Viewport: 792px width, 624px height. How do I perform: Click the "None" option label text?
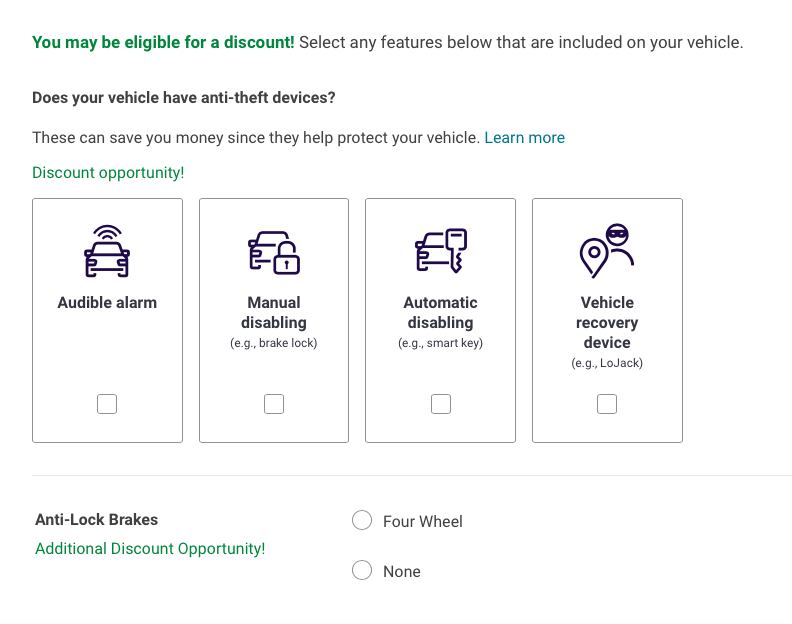pyautogui.click(x=402, y=572)
